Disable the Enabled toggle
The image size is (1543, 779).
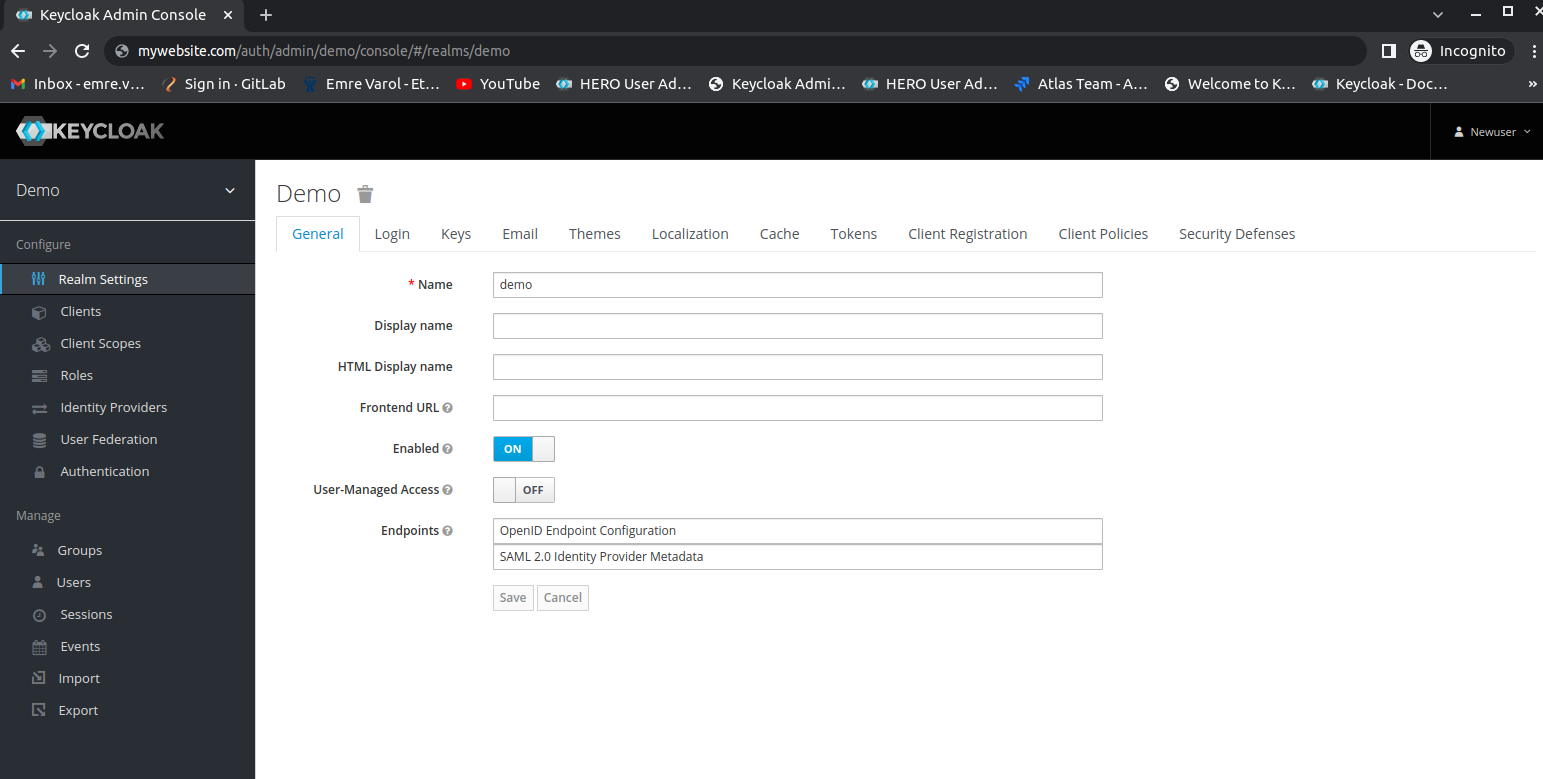tap(523, 449)
